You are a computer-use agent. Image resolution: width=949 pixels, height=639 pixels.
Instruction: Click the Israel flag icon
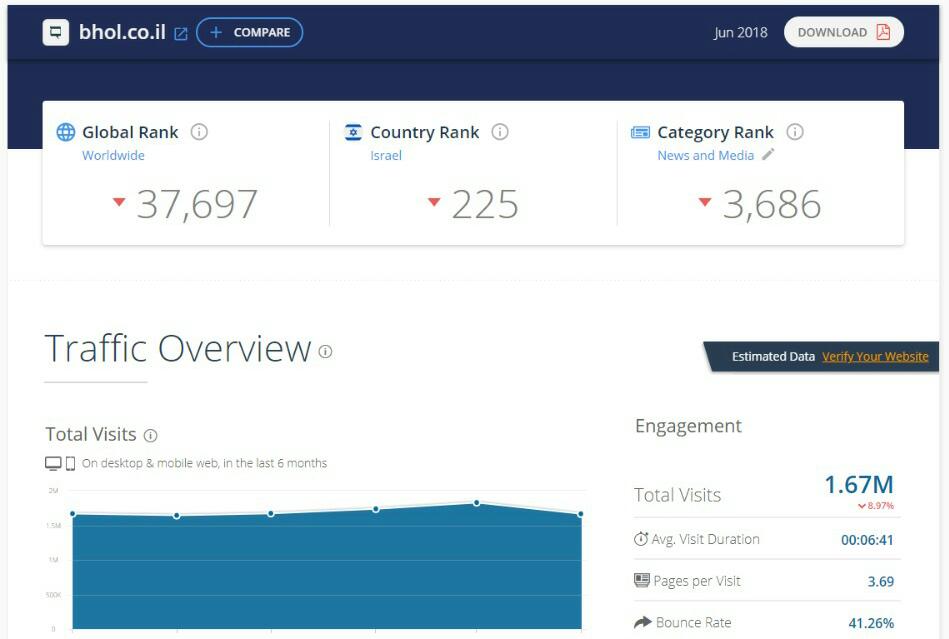click(x=353, y=132)
